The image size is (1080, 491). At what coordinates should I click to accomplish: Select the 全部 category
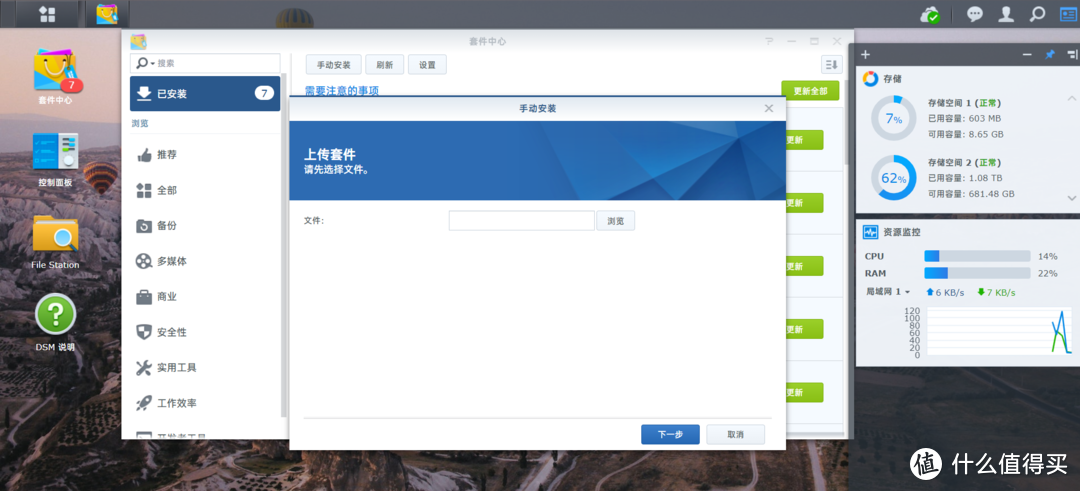pos(205,190)
